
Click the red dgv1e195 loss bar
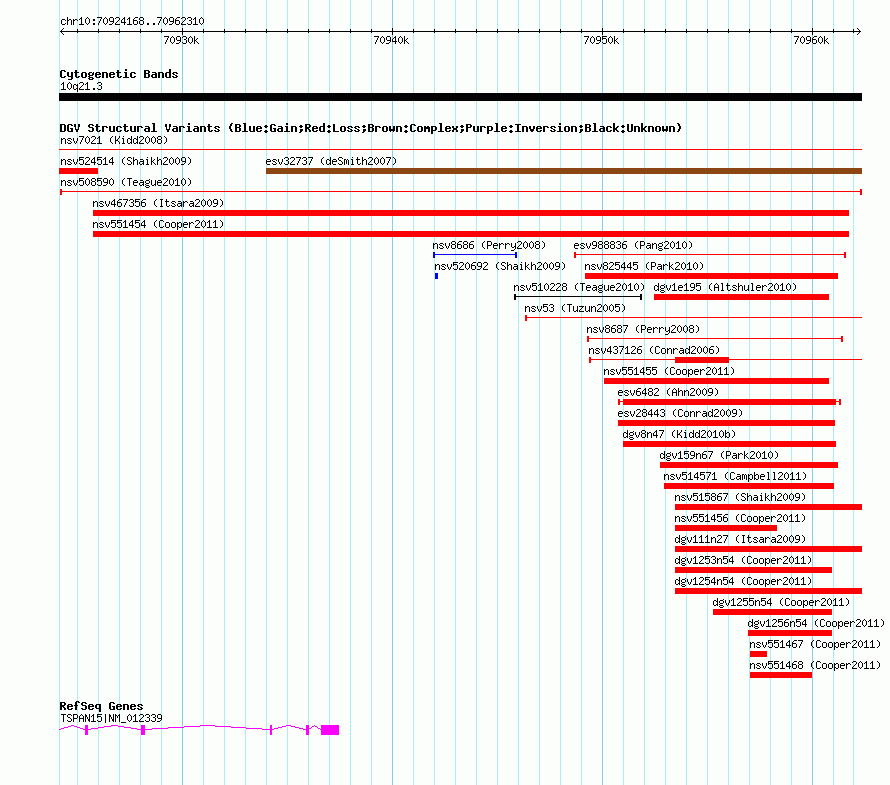741,297
